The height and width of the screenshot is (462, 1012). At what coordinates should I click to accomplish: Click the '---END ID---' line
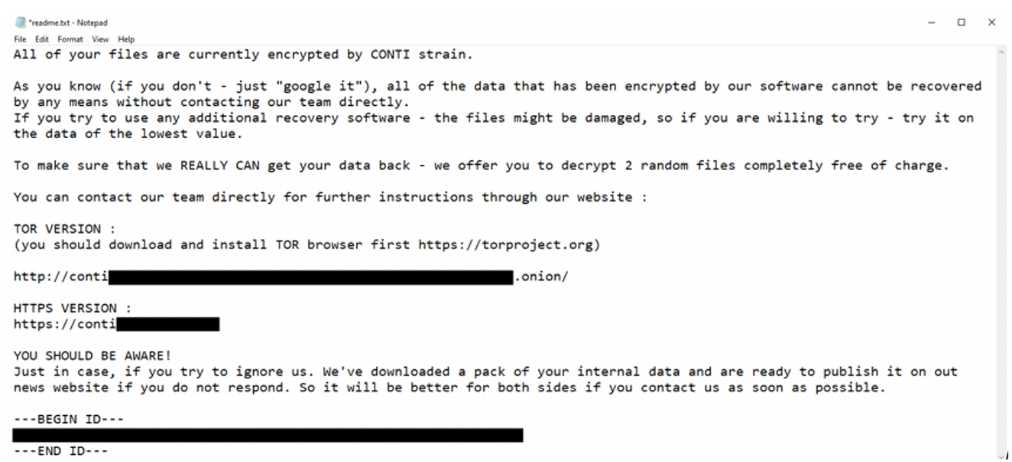coord(61,451)
